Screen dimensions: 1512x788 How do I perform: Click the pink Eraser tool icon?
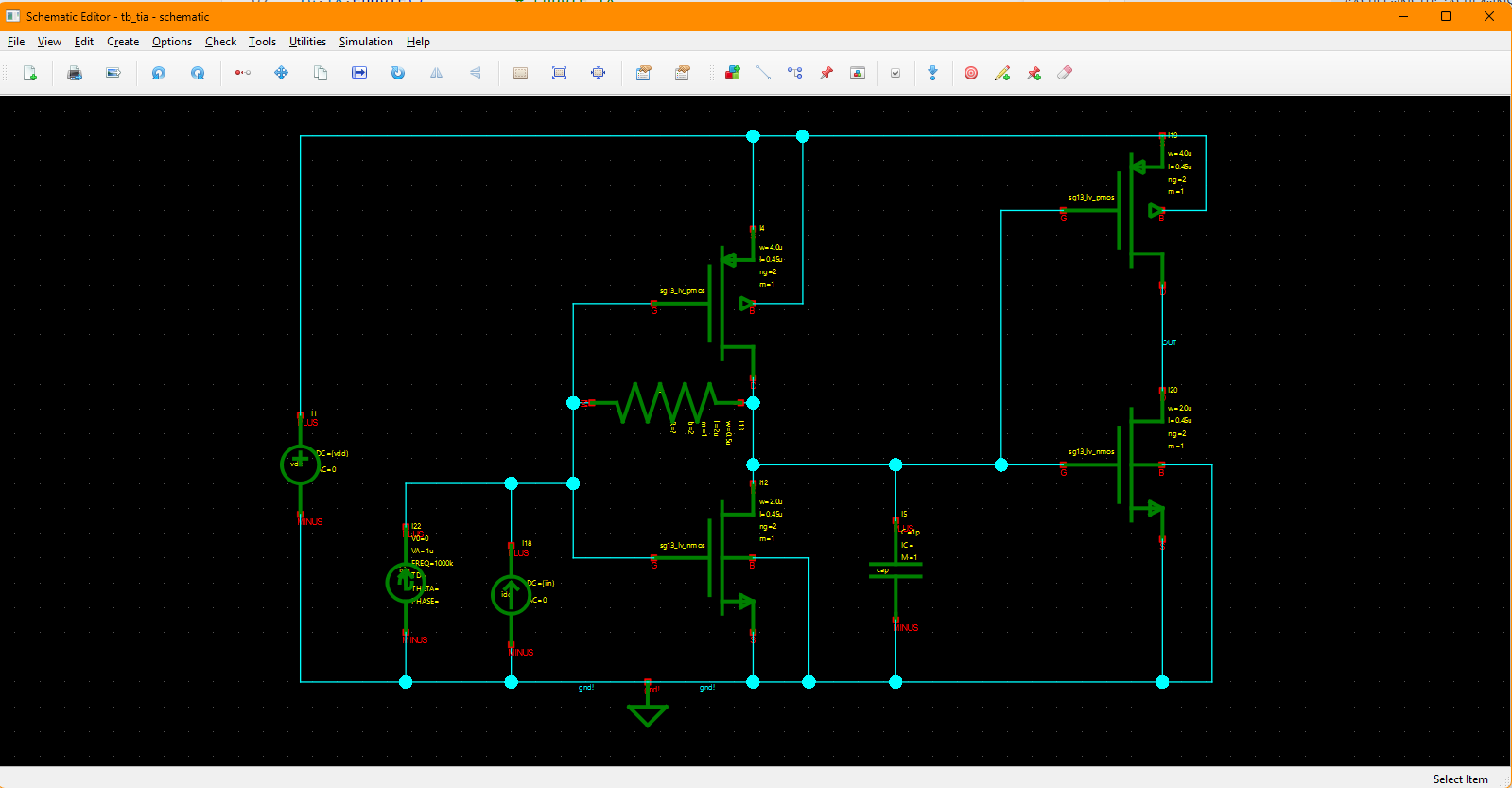1065,73
